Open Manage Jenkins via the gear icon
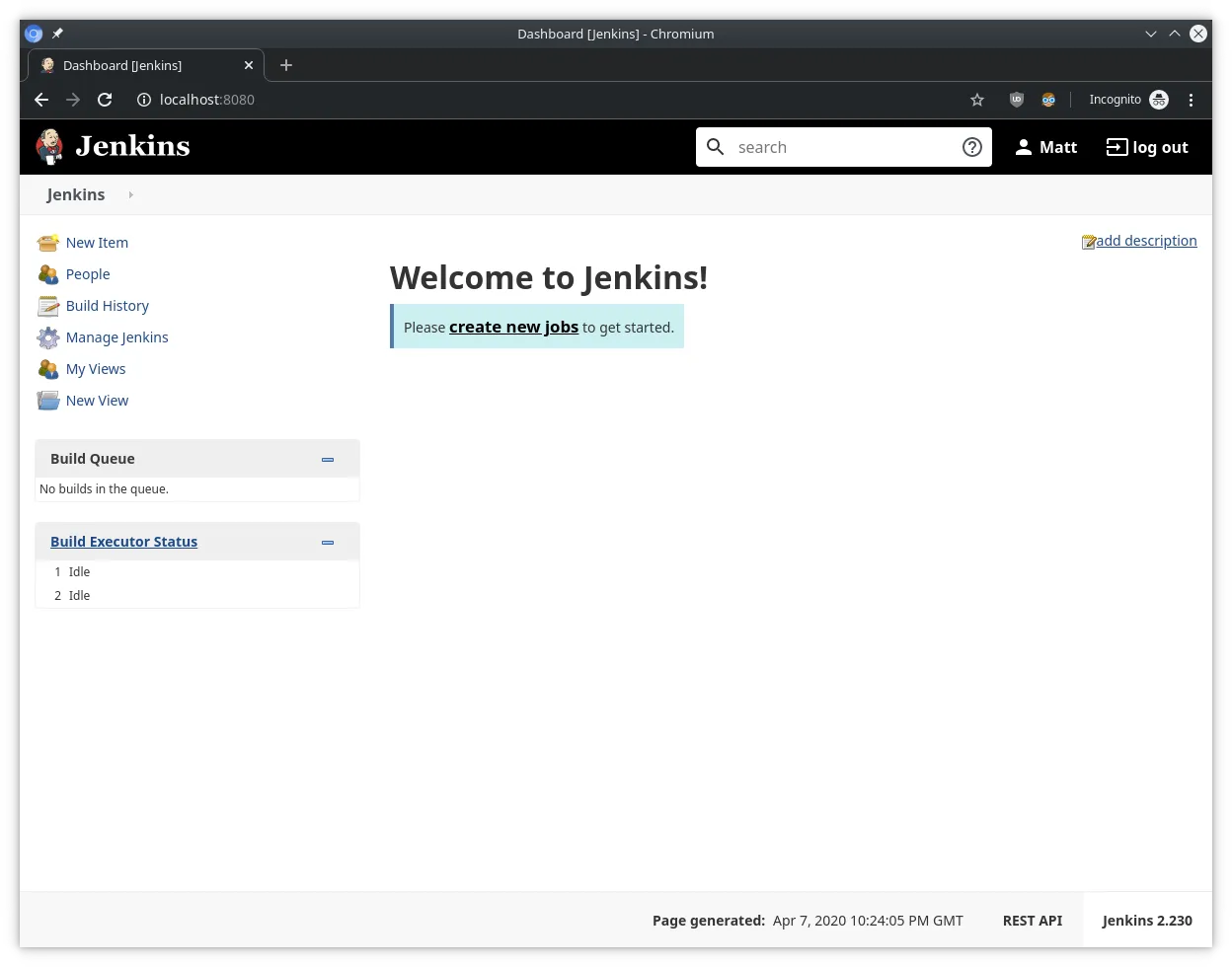 point(48,336)
